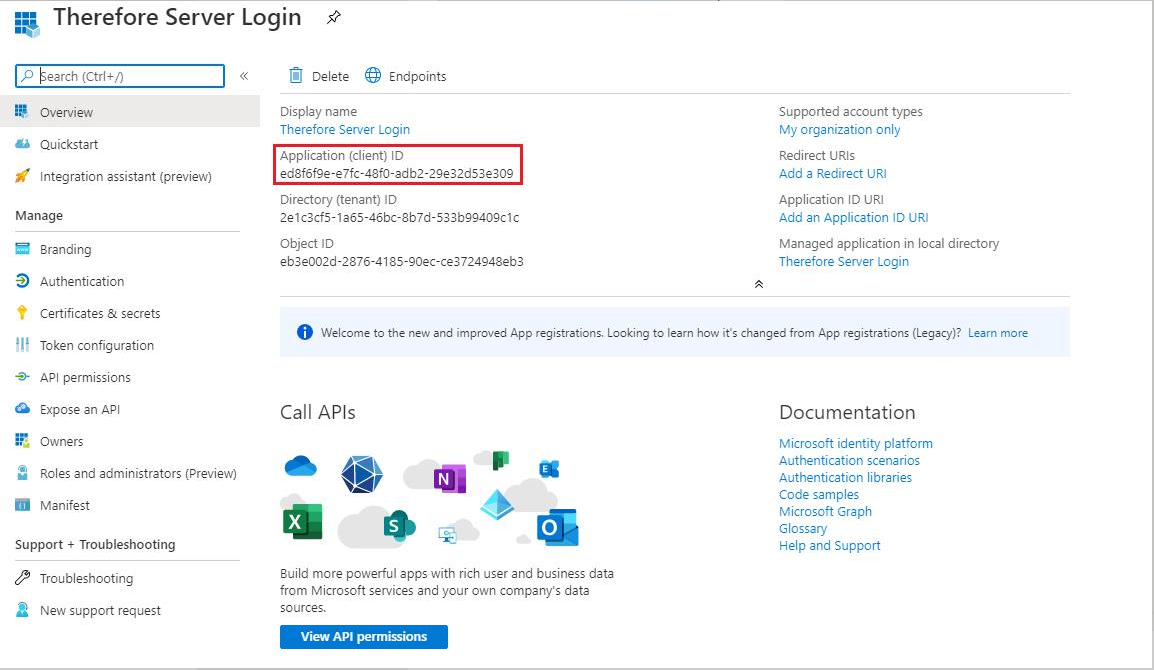Click the app registration grid icon in header
Image resolution: width=1154 pixels, height=670 pixels.
pos(26,24)
